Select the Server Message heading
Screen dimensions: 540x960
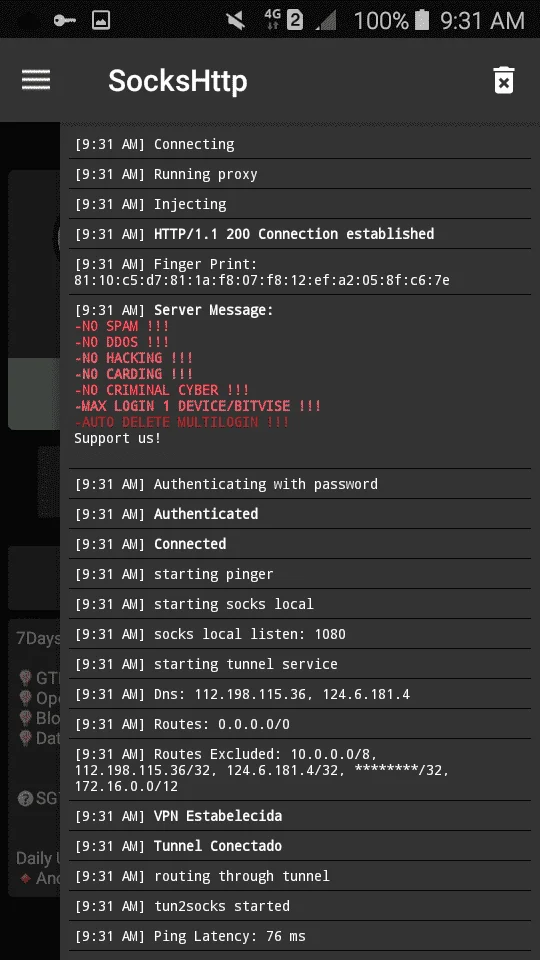(x=213, y=310)
